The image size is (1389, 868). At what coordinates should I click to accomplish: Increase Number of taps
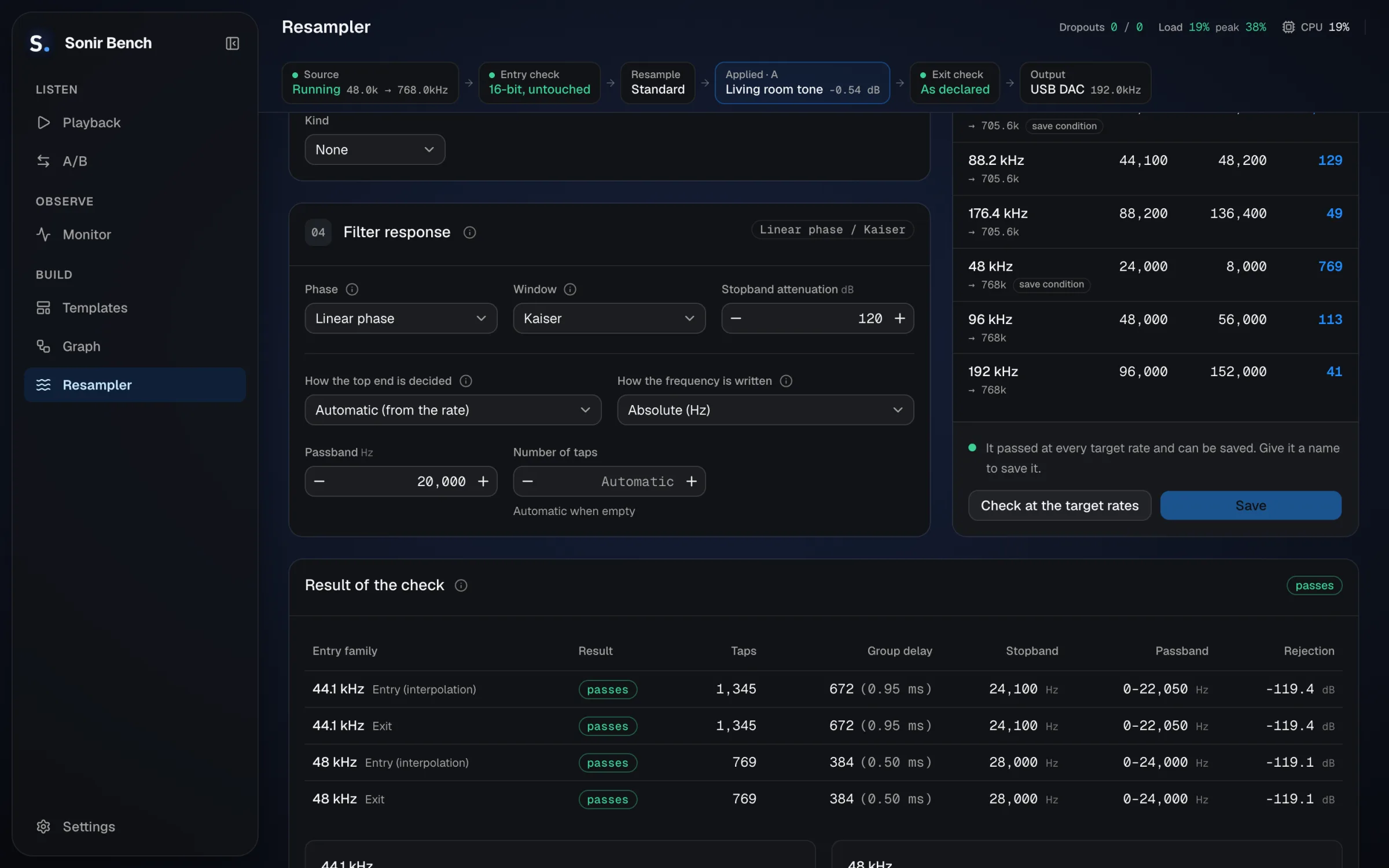point(691,481)
